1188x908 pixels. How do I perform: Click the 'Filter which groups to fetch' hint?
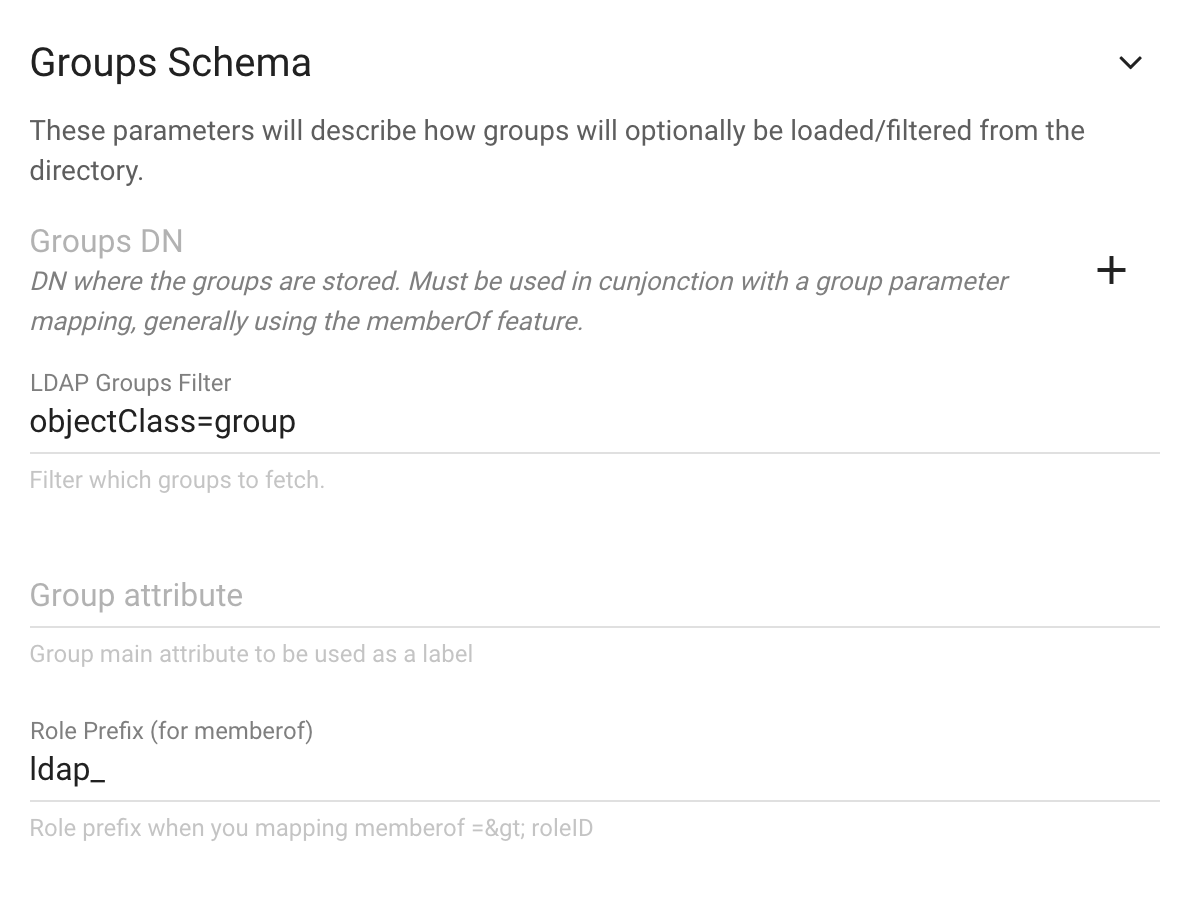177,480
